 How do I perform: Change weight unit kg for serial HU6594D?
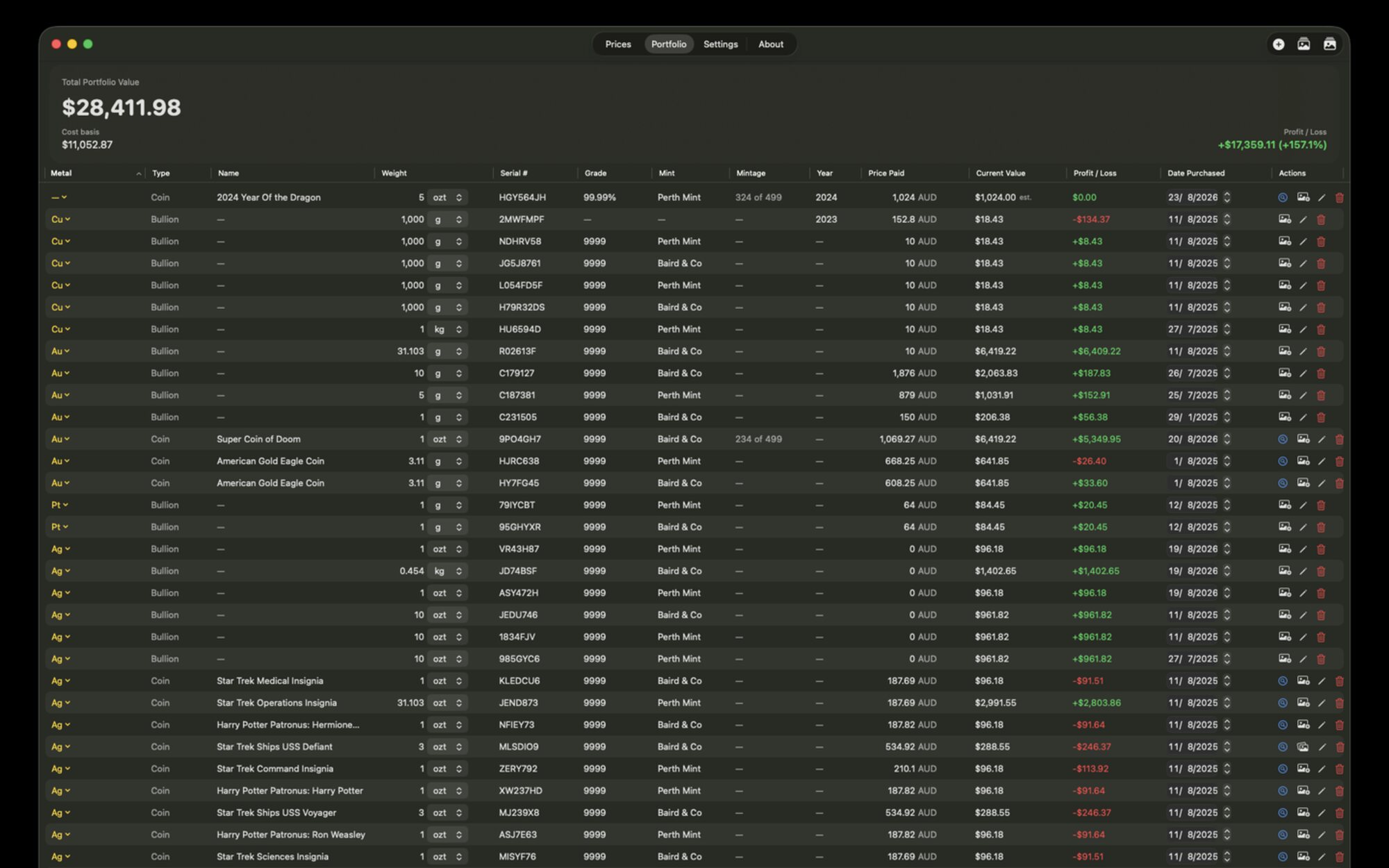pyautogui.click(x=447, y=330)
